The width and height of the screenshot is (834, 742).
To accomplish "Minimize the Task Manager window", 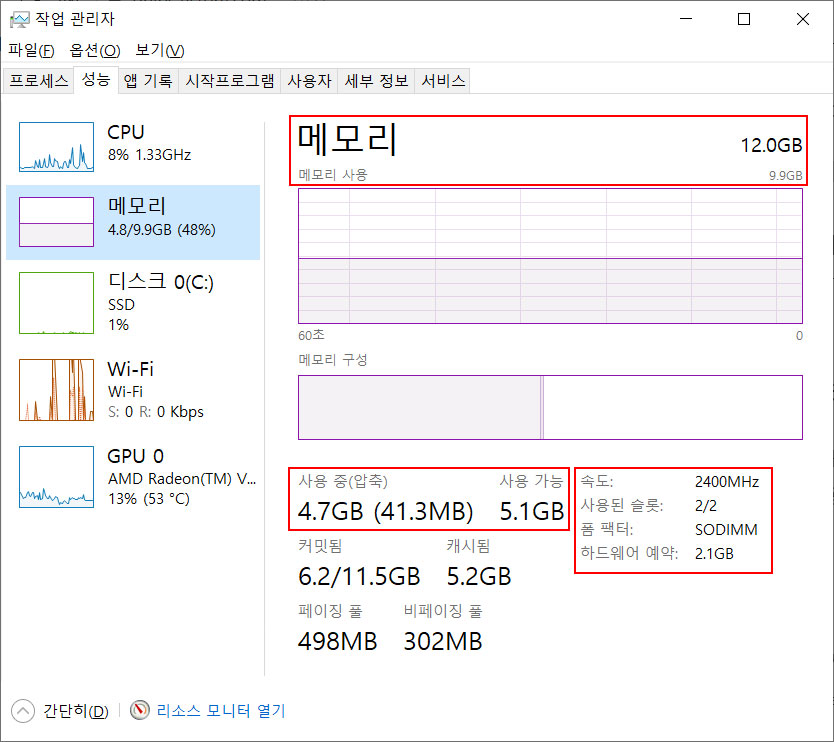I will click(686, 19).
